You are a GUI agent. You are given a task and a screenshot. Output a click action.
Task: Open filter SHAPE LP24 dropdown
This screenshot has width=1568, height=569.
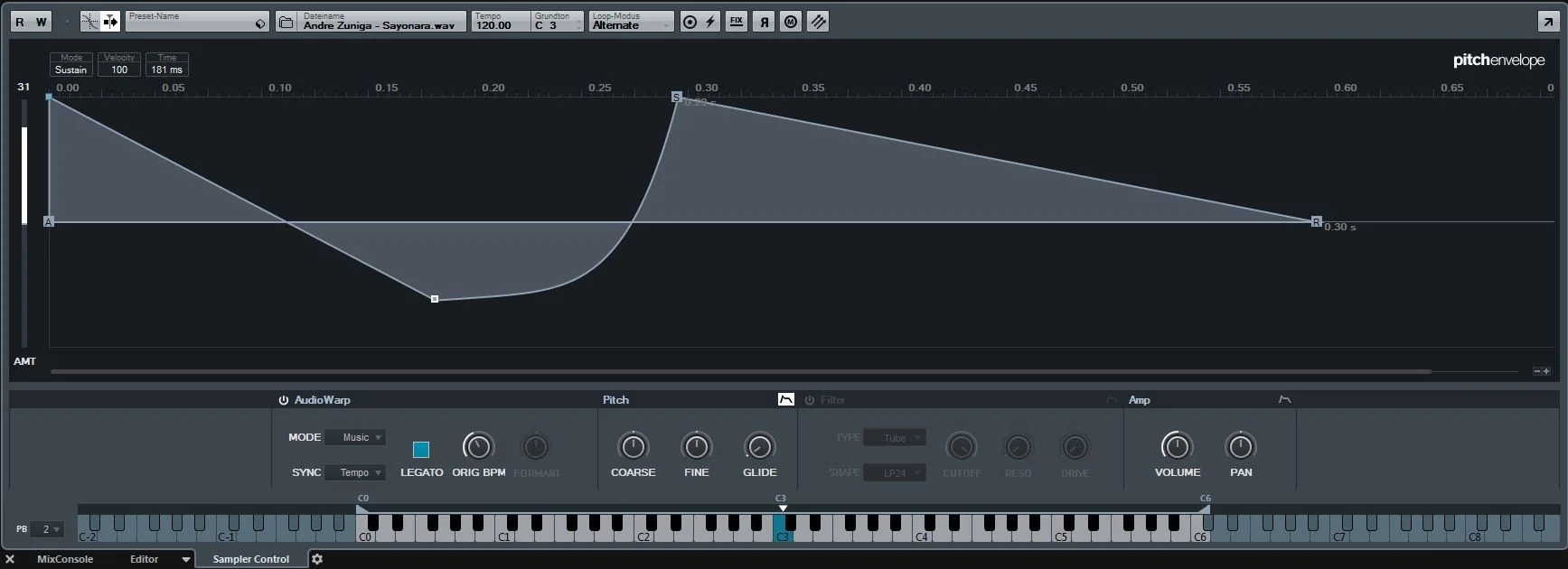tap(895, 472)
